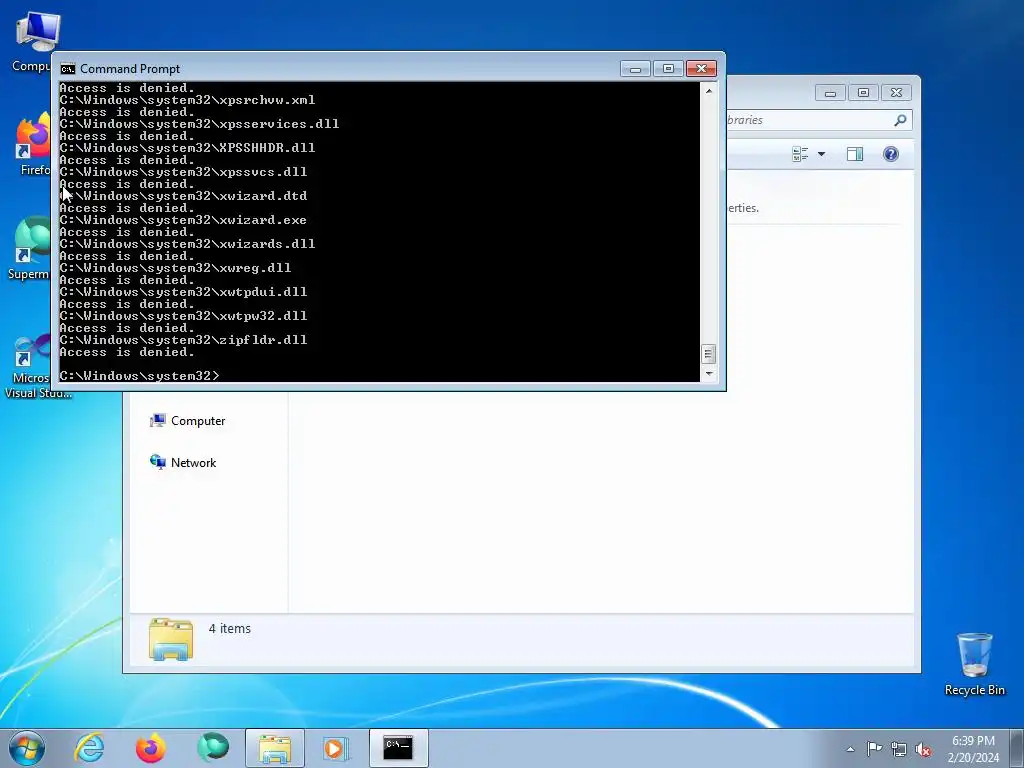Launch Internet Explorer from the taskbar
Image resolution: width=1024 pixels, height=768 pixels.
[89, 748]
